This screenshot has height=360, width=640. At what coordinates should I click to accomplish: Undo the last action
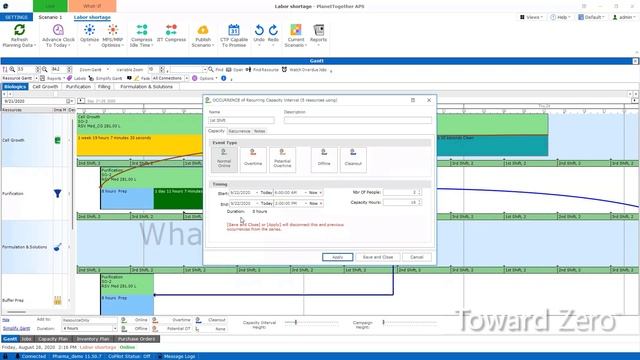259,30
